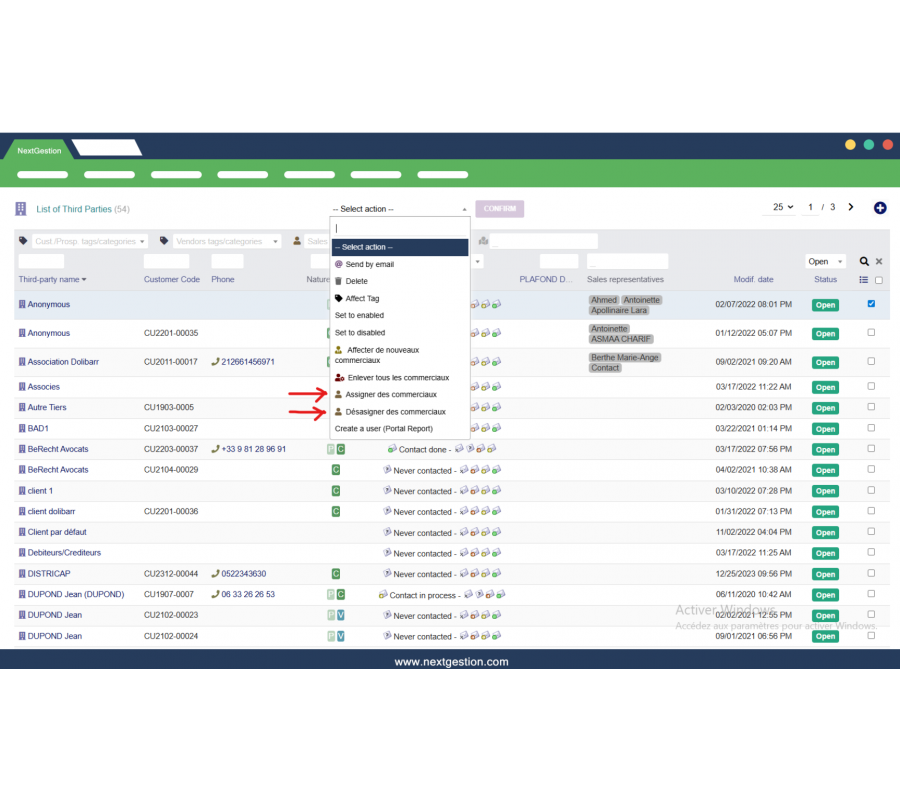Image resolution: width=900 pixels, height=800 pixels.
Task: Open the BeRecht Avocats third-party link
Action: pyautogui.click(x=57, y=449)
